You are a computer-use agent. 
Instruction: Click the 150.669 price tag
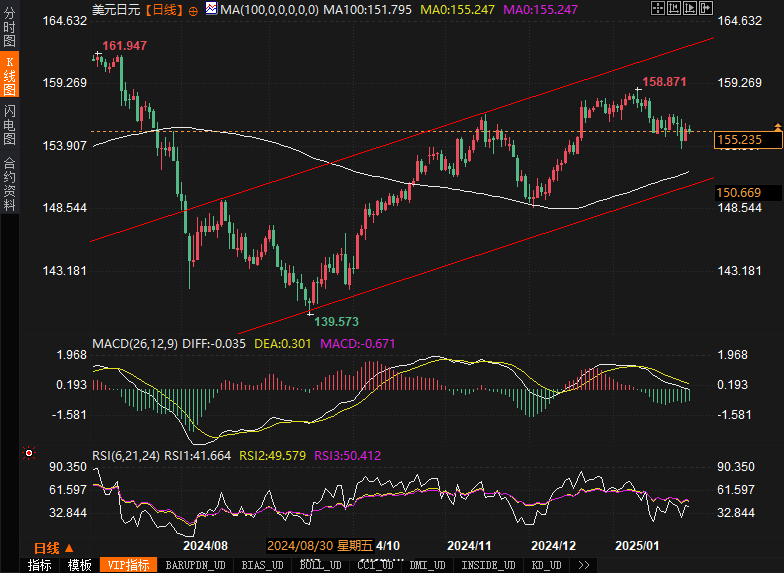coord(748,192)
